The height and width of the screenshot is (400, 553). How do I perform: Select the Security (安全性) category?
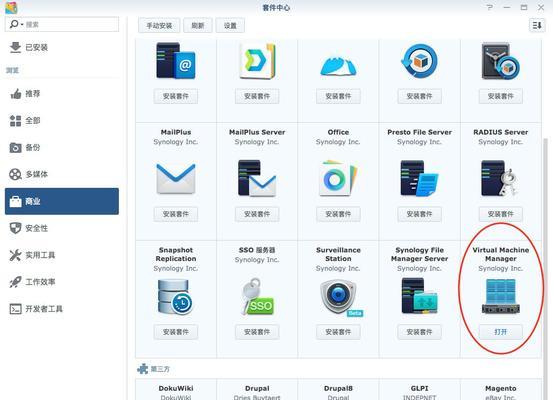[62, 228]
